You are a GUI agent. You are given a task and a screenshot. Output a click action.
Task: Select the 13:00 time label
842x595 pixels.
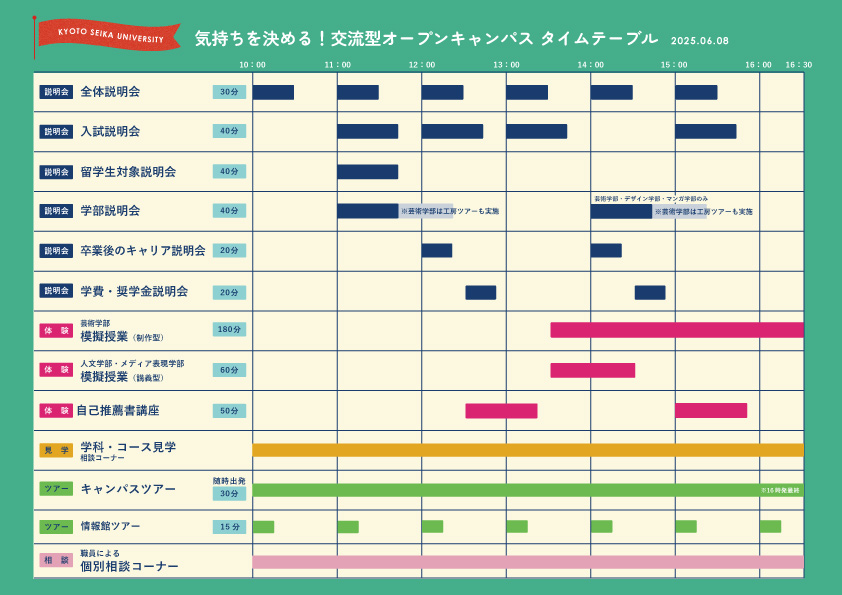click(x=506, y=65)
